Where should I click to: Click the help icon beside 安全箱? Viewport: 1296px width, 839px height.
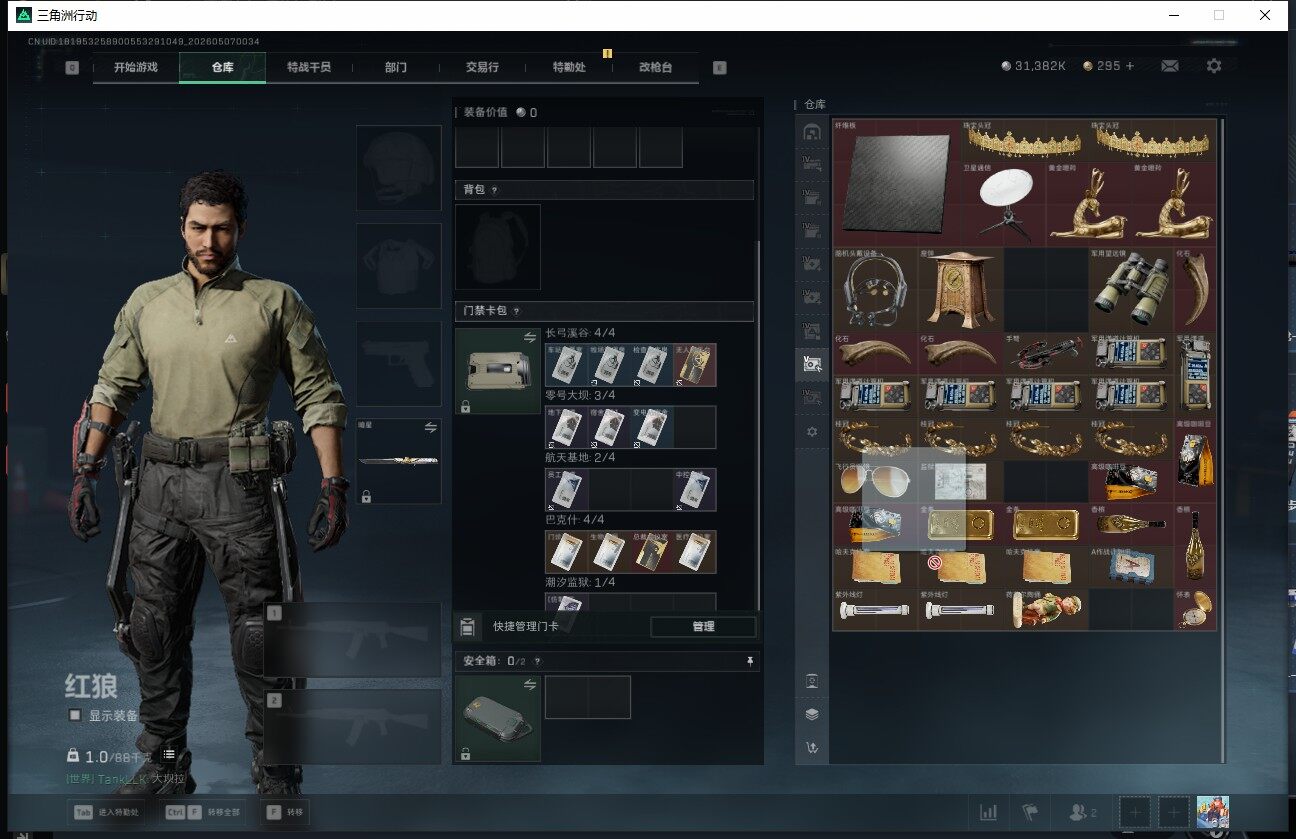pos(538,661)
